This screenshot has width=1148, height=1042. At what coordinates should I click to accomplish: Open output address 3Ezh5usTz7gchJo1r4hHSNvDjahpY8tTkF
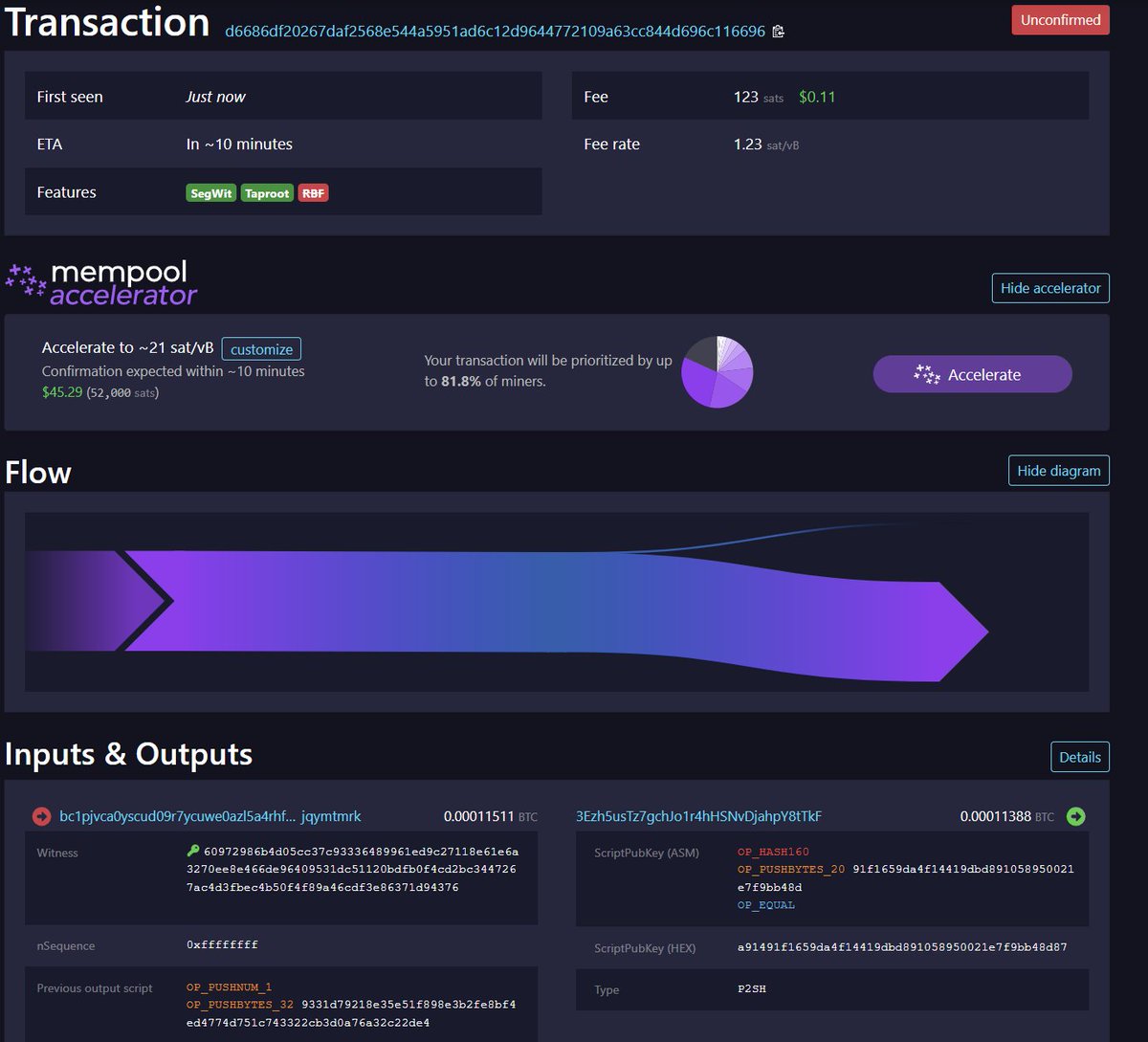(699, 816)
